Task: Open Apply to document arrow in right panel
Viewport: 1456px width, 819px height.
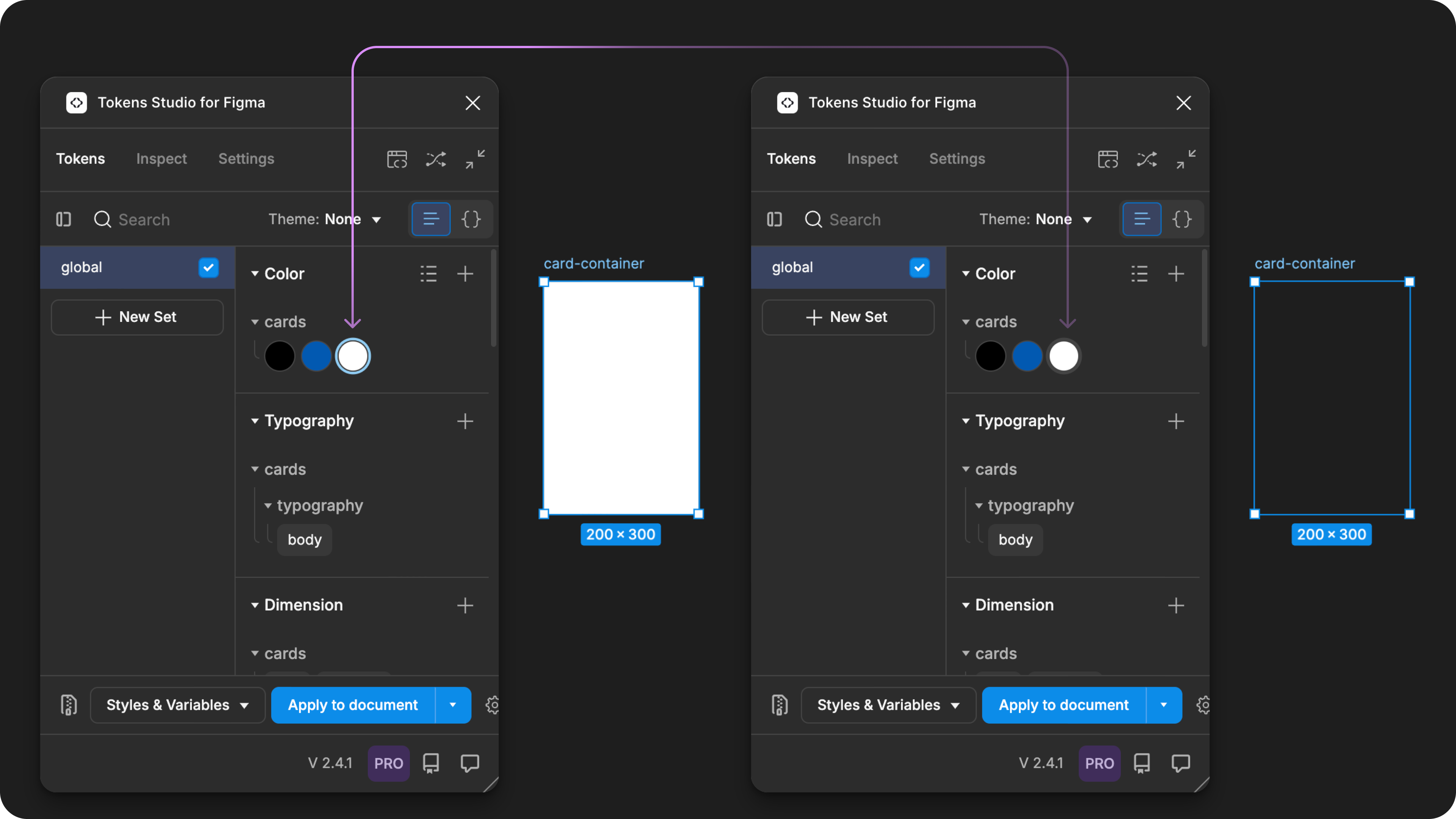Action: 1164,705
